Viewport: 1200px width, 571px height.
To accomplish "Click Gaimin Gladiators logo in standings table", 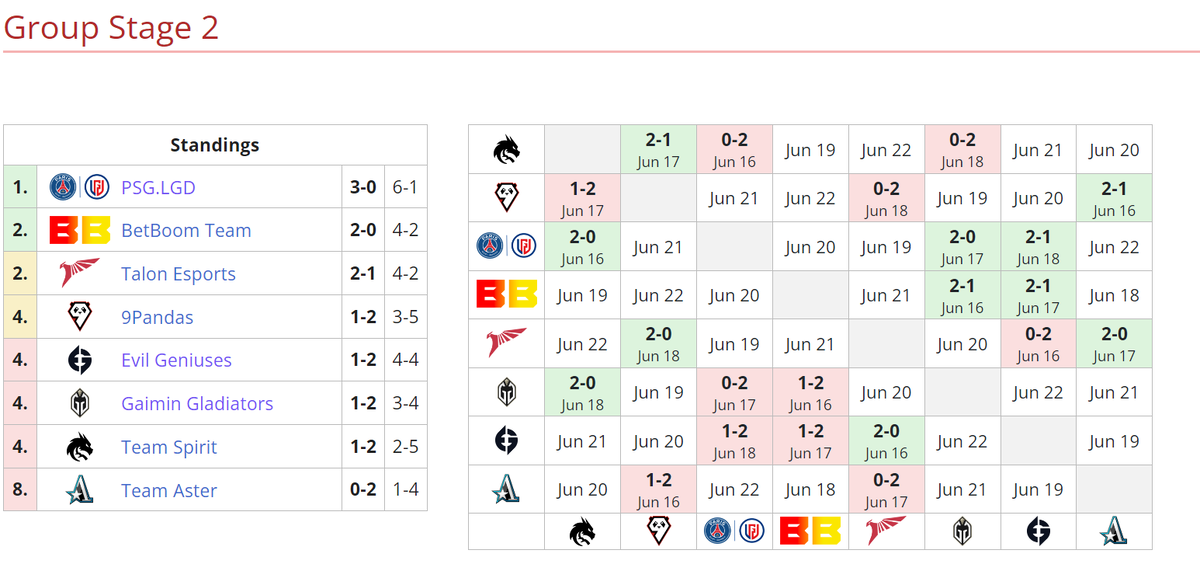I will pyautogui.click(x=79, y=404).
